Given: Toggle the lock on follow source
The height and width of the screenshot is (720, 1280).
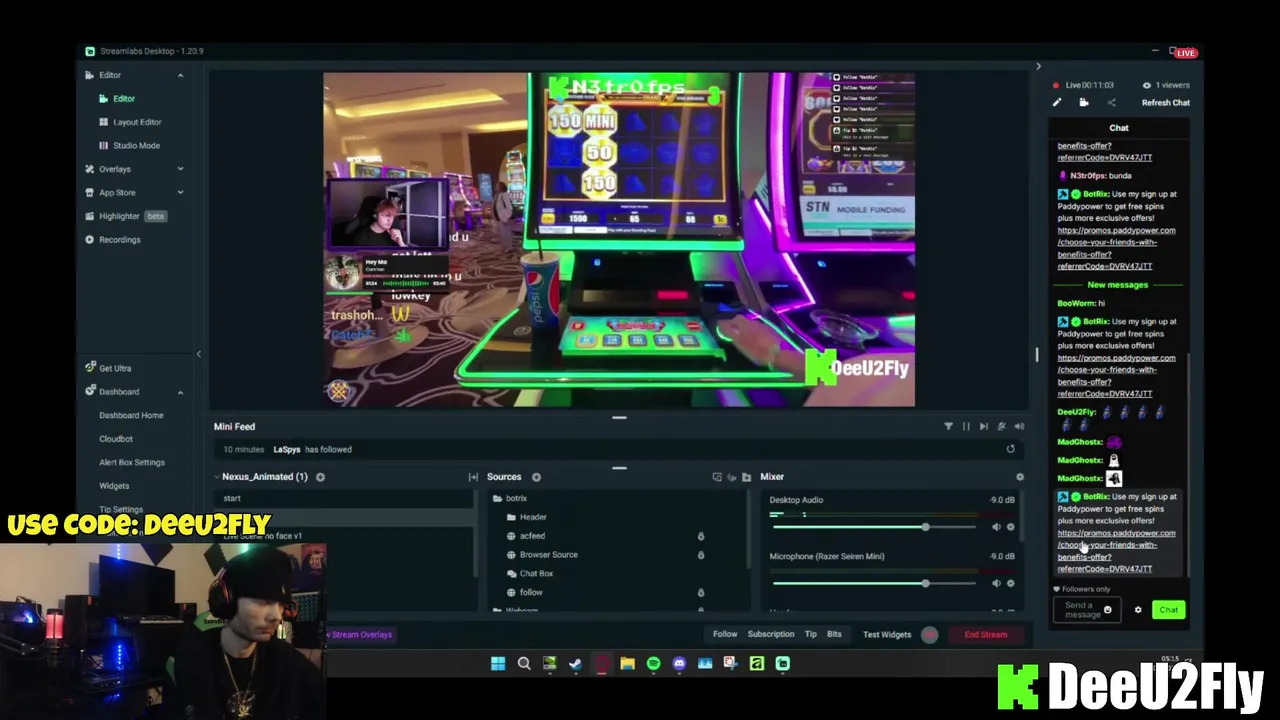Looking at the screenshot, I should 700,593.
